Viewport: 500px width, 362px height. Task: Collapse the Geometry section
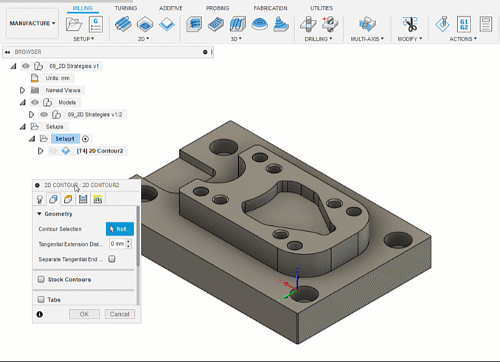[x=39, y=214]
